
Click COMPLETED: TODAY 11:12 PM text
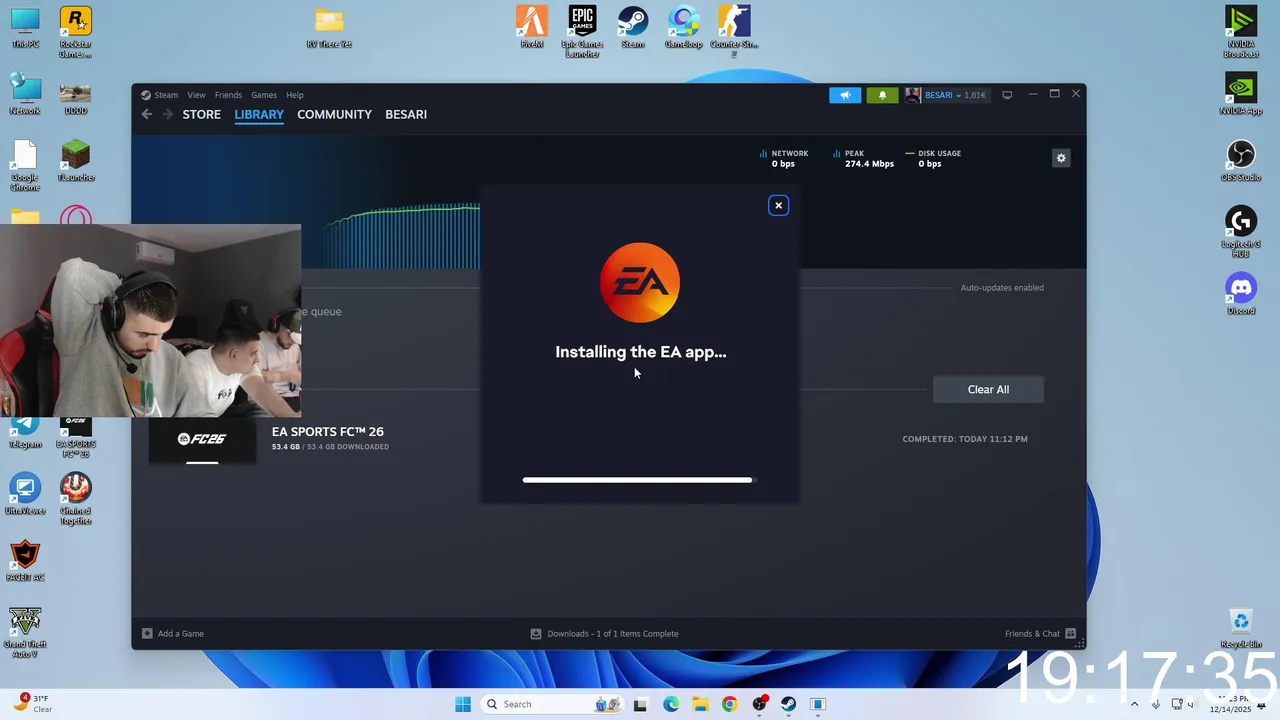(965, 439)
